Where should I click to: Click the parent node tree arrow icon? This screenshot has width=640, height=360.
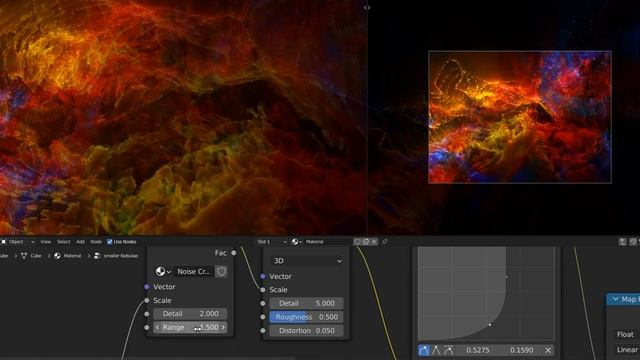[x=622, y=242]
